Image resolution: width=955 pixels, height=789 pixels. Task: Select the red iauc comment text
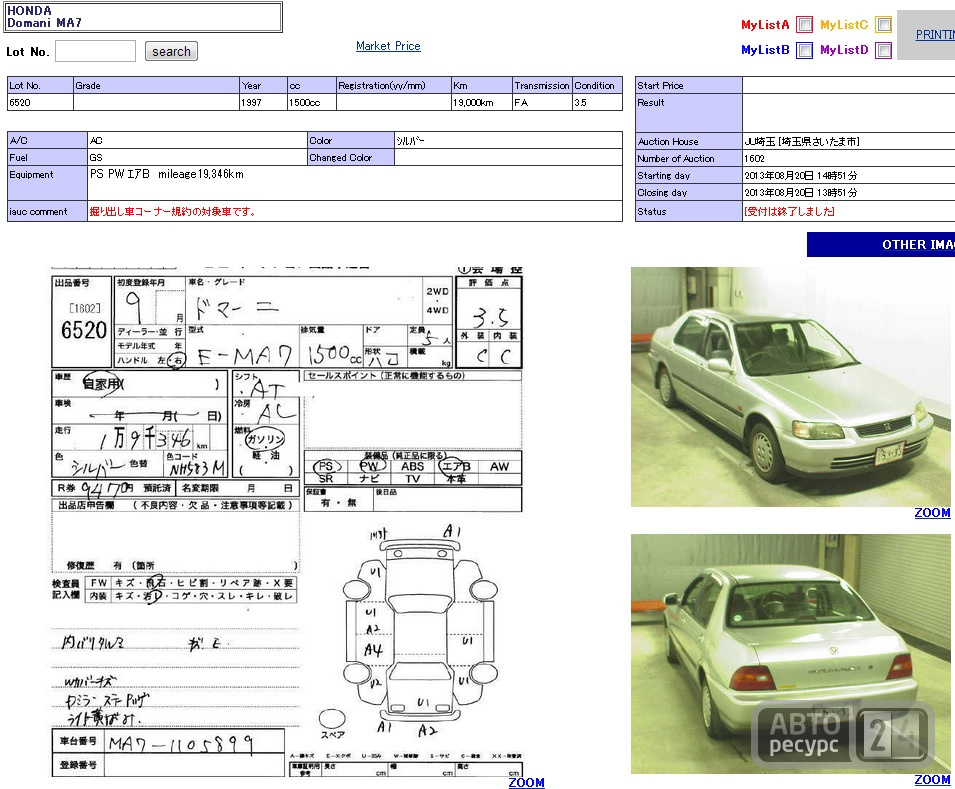(173, 211)
